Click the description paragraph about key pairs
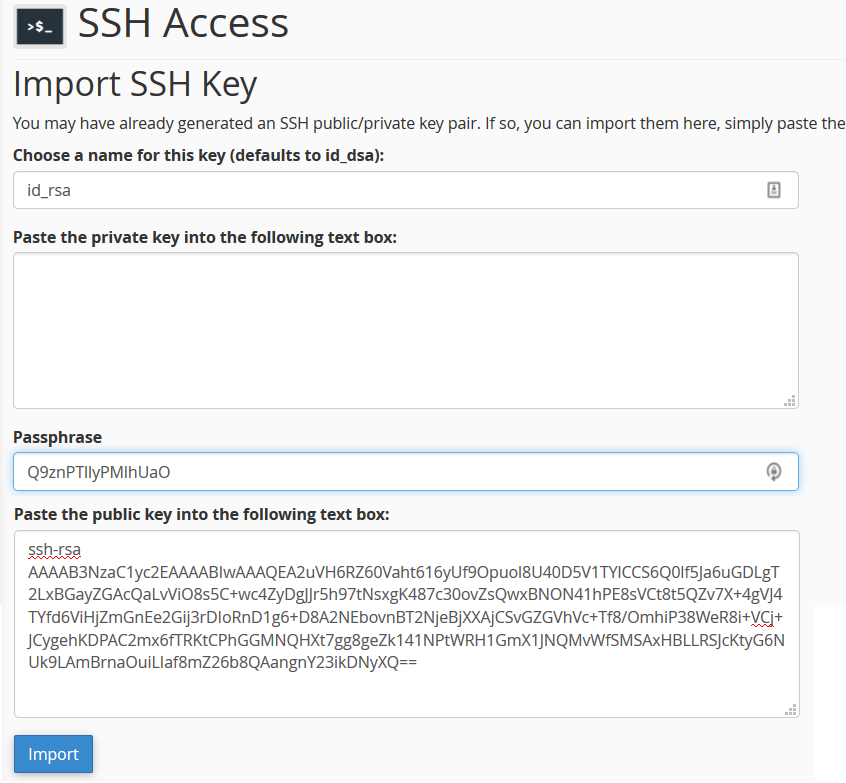Viewport: 846px width, 783px height. tap(429, 124)
